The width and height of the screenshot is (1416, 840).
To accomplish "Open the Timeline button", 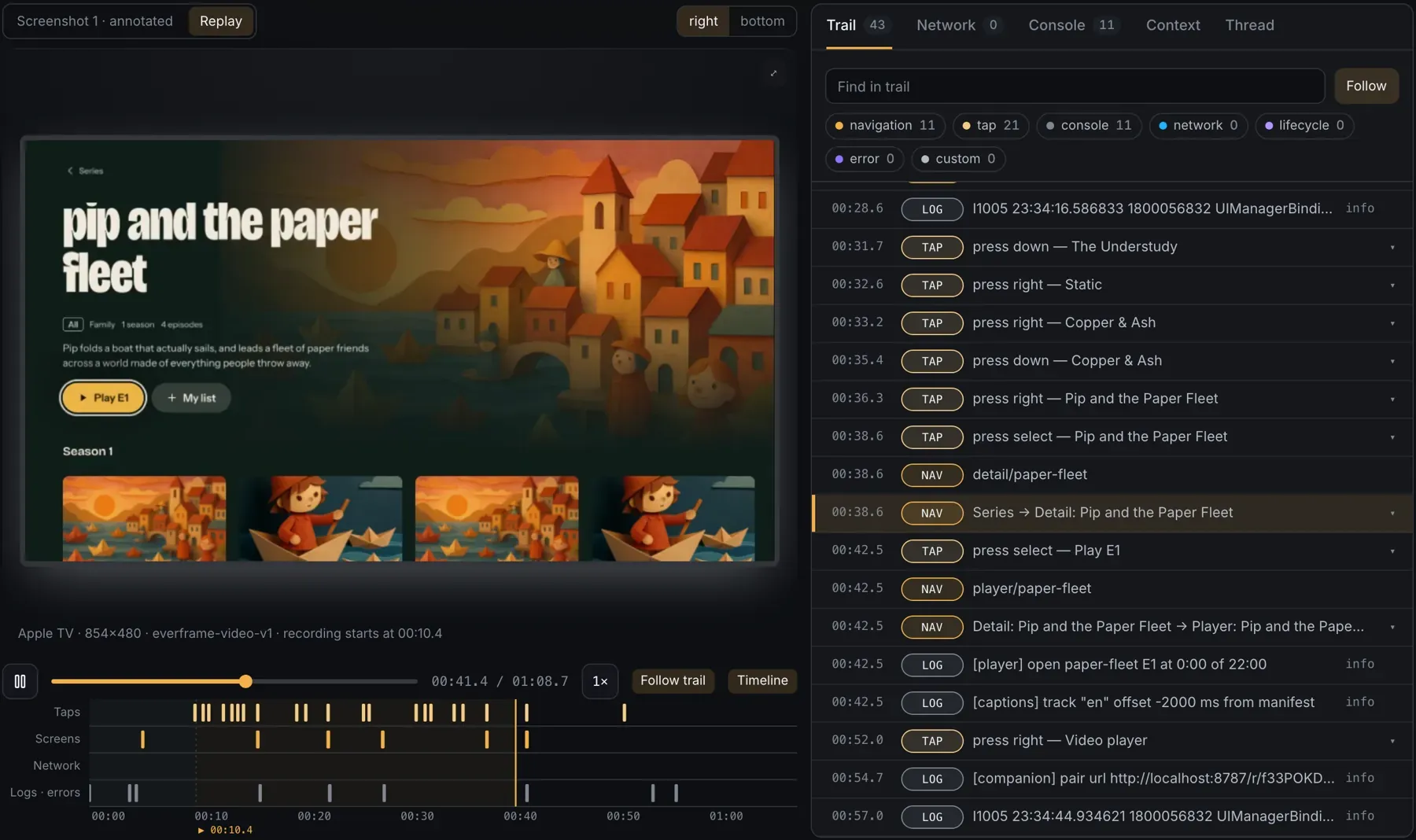I will coord(762,680).
